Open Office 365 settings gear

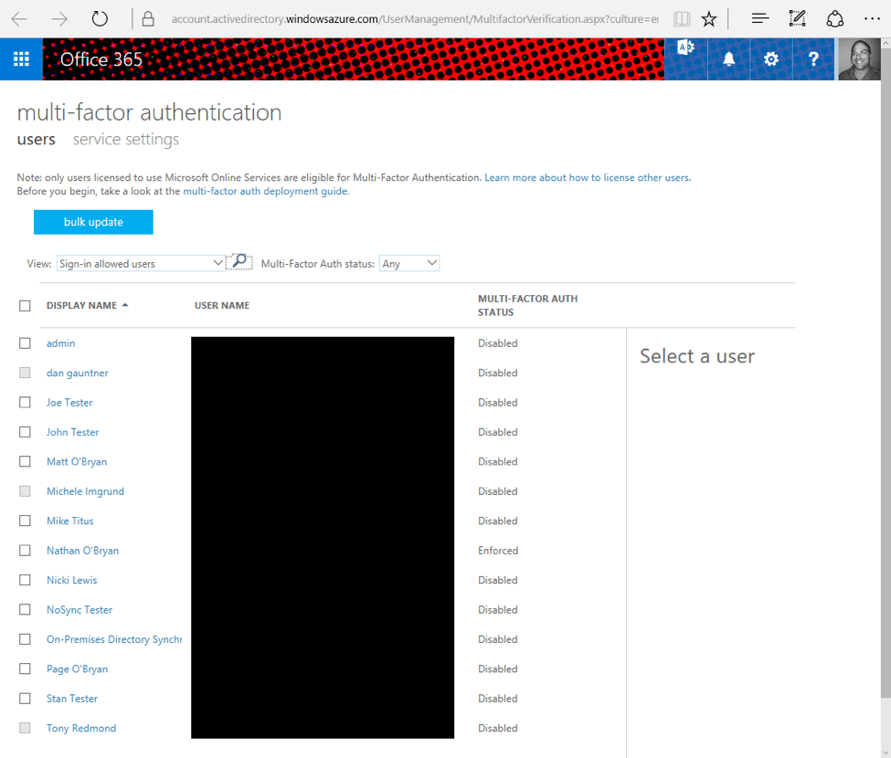point(771,59)
